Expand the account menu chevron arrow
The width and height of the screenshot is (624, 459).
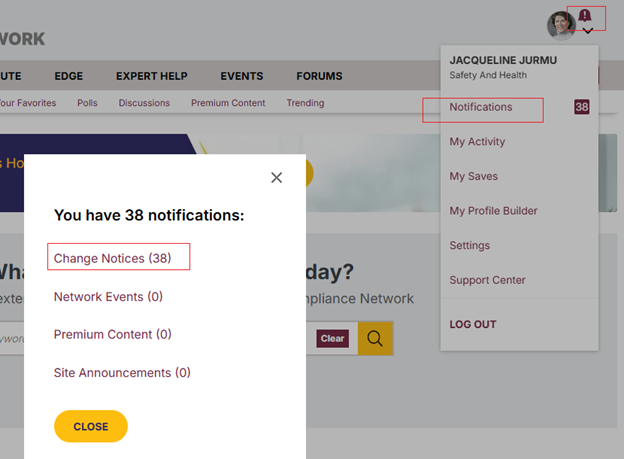(588, 31)
